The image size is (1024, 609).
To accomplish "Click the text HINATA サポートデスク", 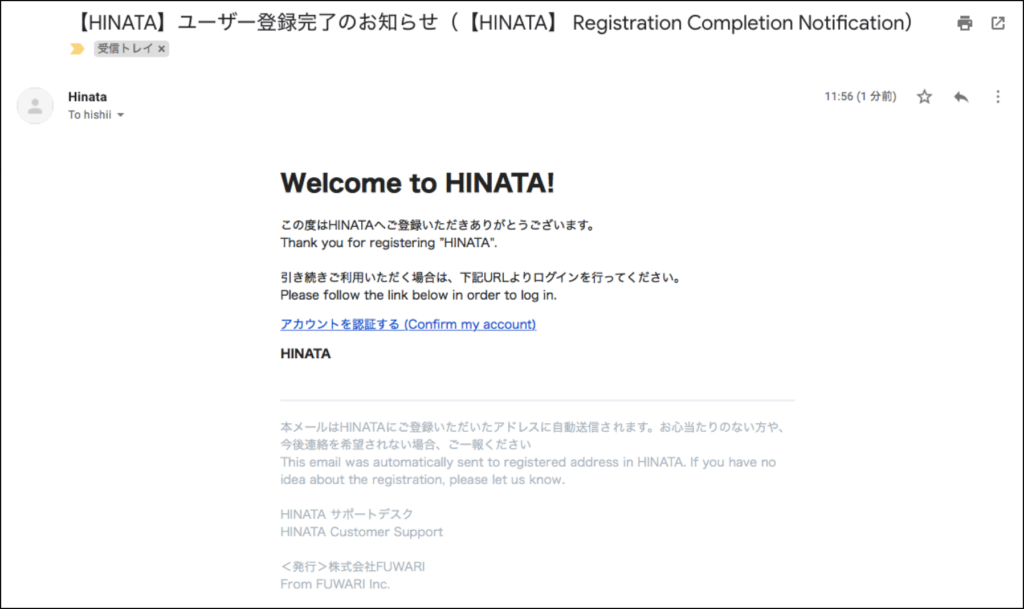I will tap(347, 514).
